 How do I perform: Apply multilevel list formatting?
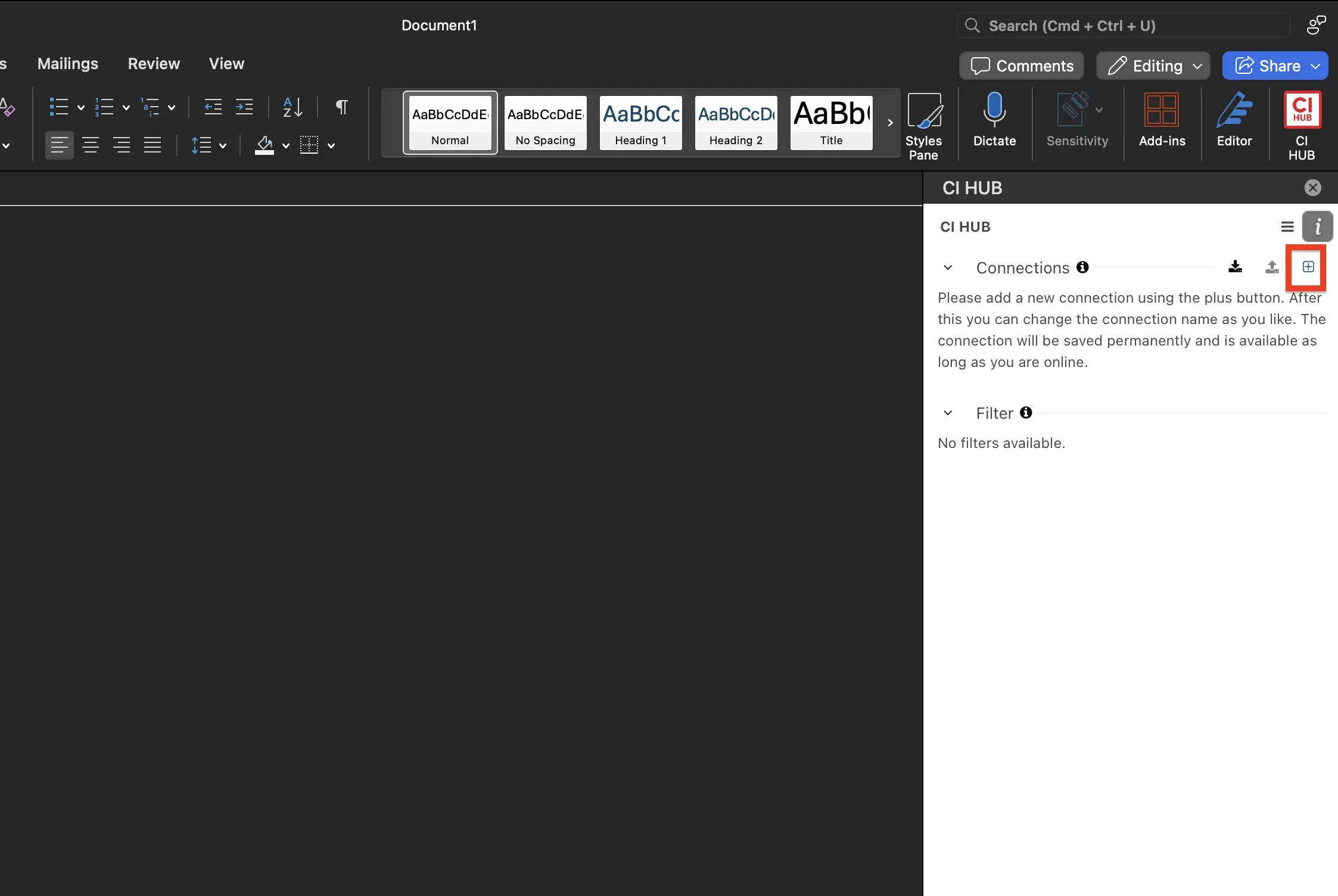[x=150, y=107]
